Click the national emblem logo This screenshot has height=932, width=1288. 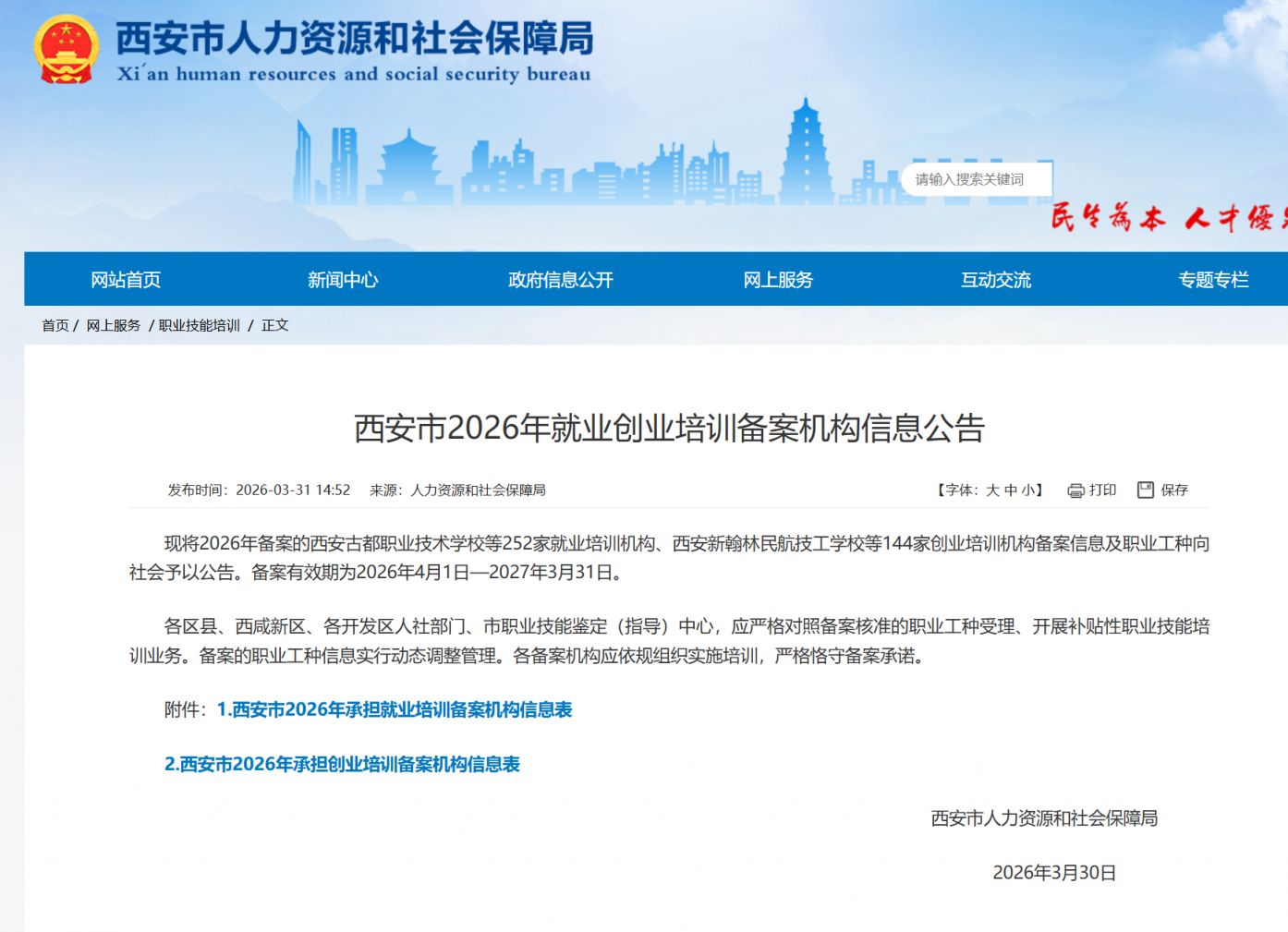[66, 49]
